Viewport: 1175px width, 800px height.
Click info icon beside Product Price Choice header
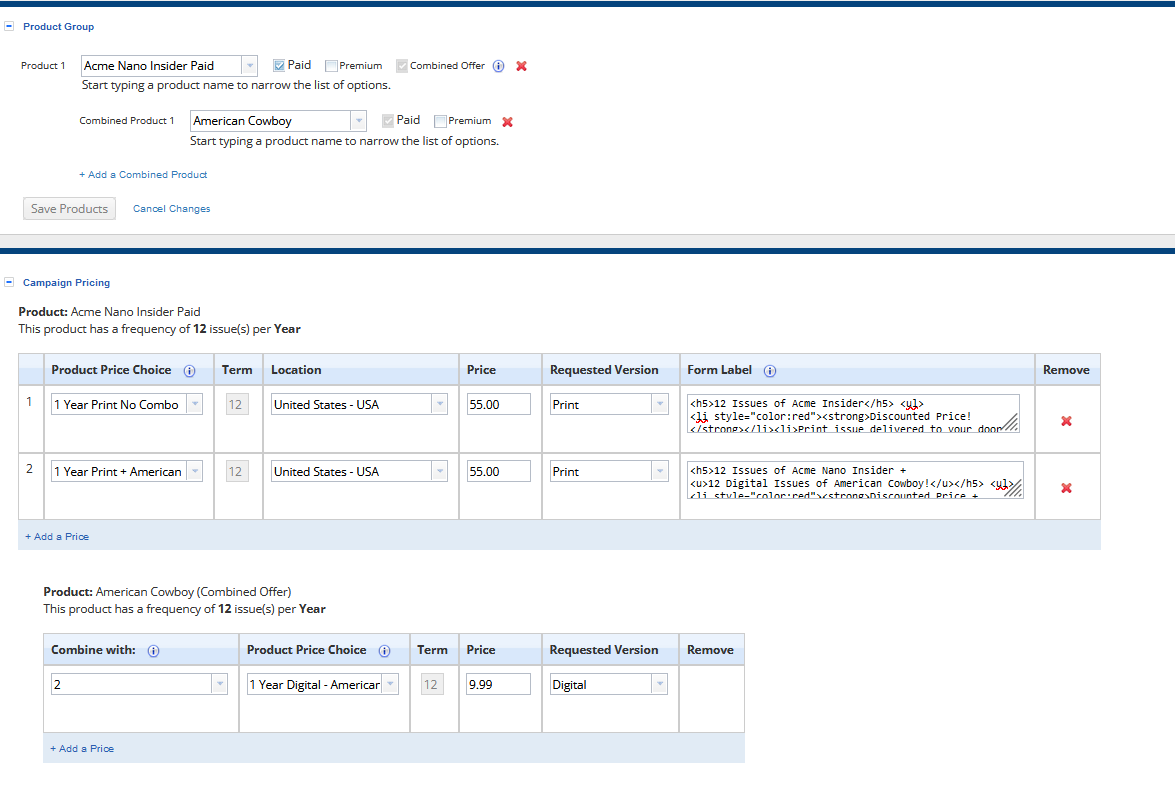click(x=189, y=371)
